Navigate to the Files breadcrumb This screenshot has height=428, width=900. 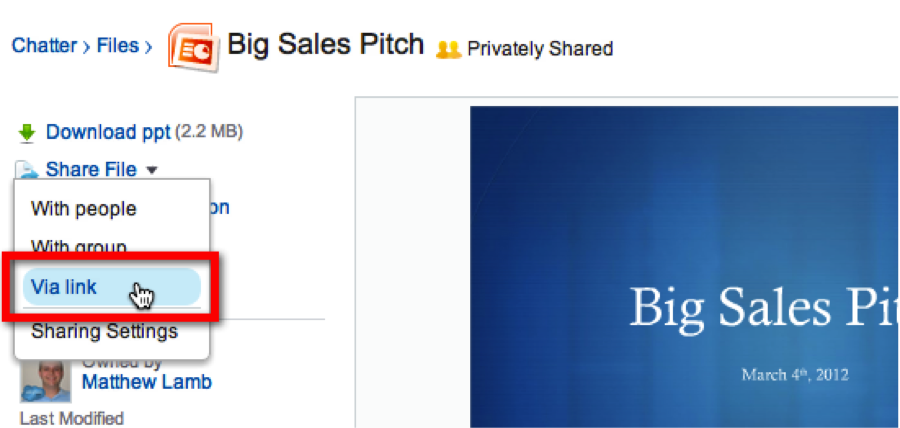coord(118,46)
